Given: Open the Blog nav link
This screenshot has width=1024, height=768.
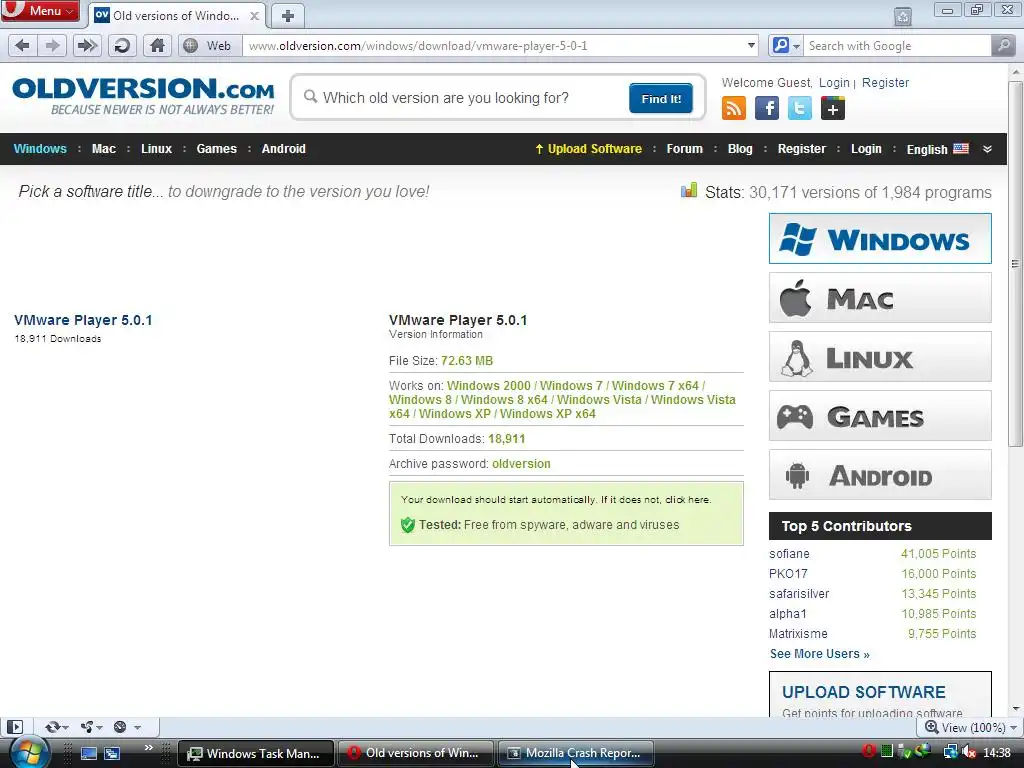Looking at the screenshot, I should click(740, 149).
